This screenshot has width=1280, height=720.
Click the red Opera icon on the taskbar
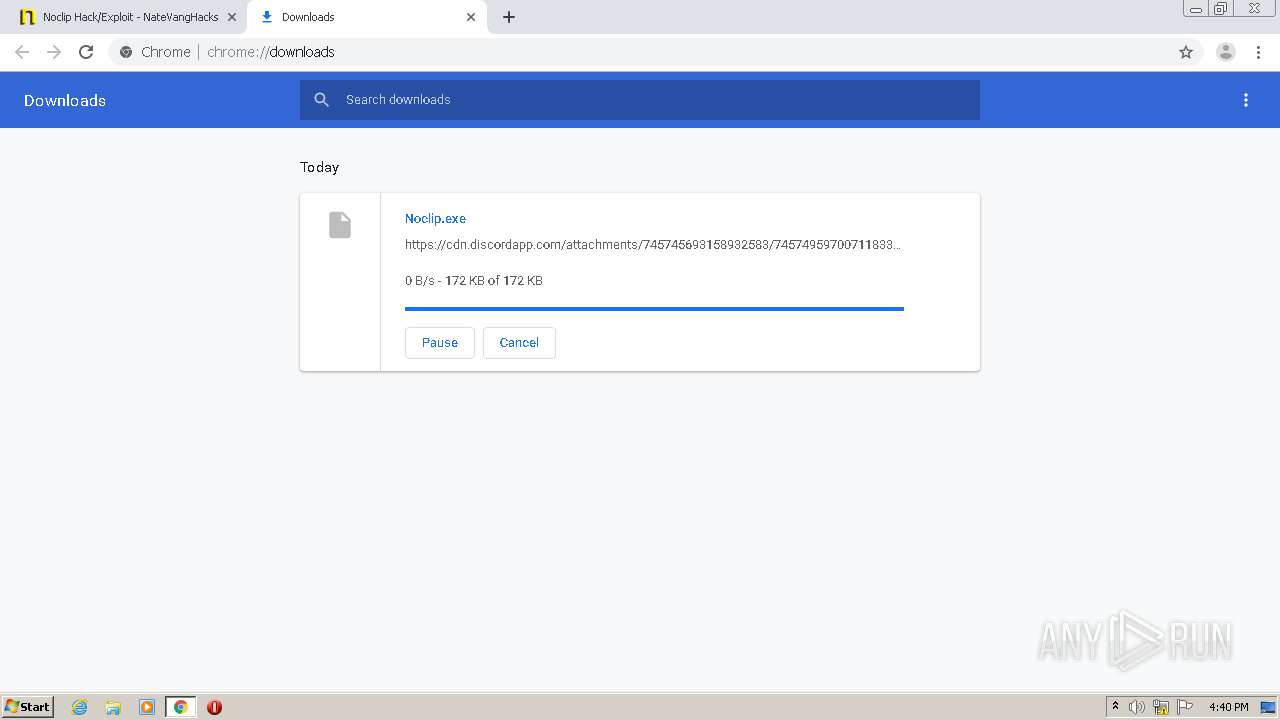(x=214, y=707)
